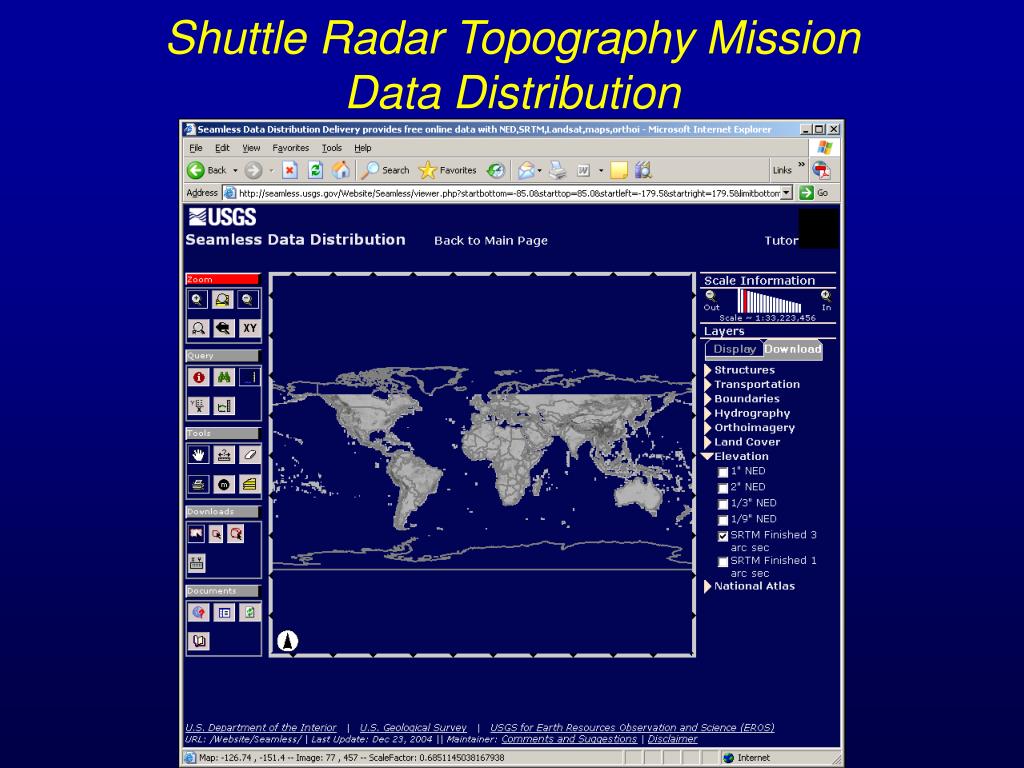Click the binoculars Find tool
The height and width of the screenshot is (768, 1024).
pos(223,377)
